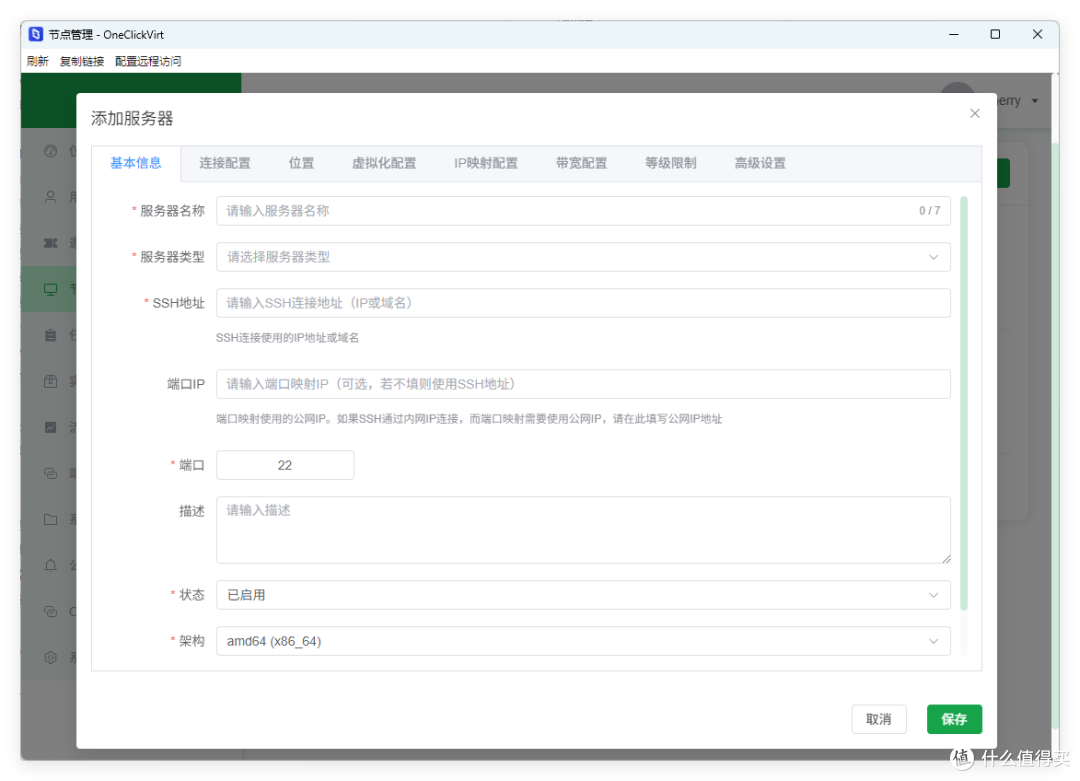Viewport: 1080px width, 781px height.
Task: Click the 描述 text area
Action: (x=583, y=530)
